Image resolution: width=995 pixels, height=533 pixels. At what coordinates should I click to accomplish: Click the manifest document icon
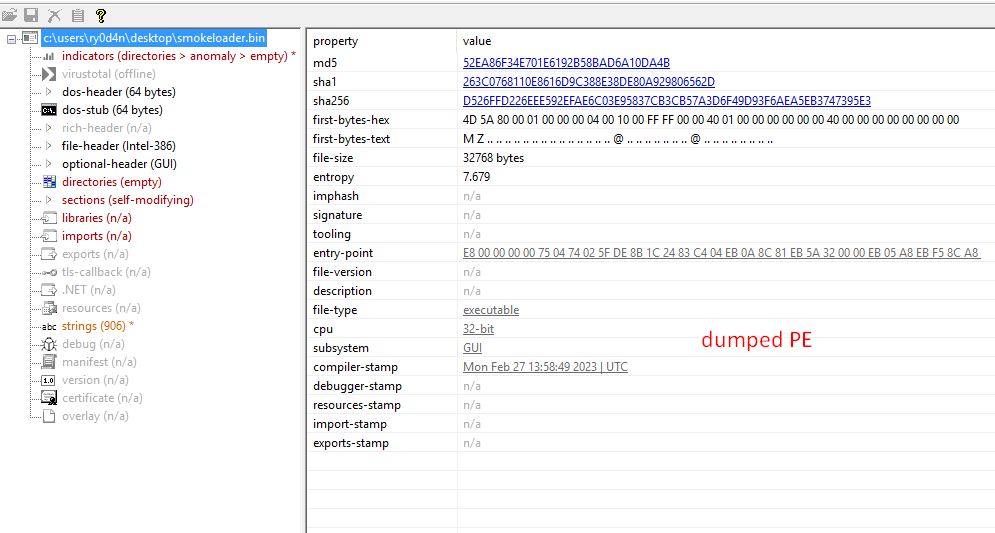coord(49,362)
